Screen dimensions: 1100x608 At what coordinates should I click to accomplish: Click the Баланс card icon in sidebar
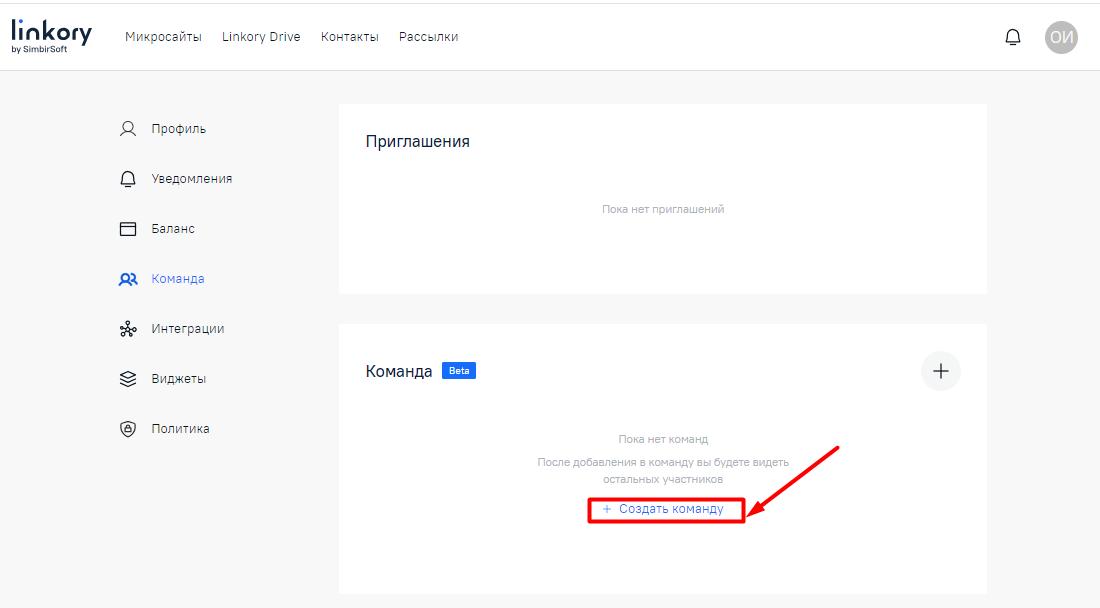(126, 228)
